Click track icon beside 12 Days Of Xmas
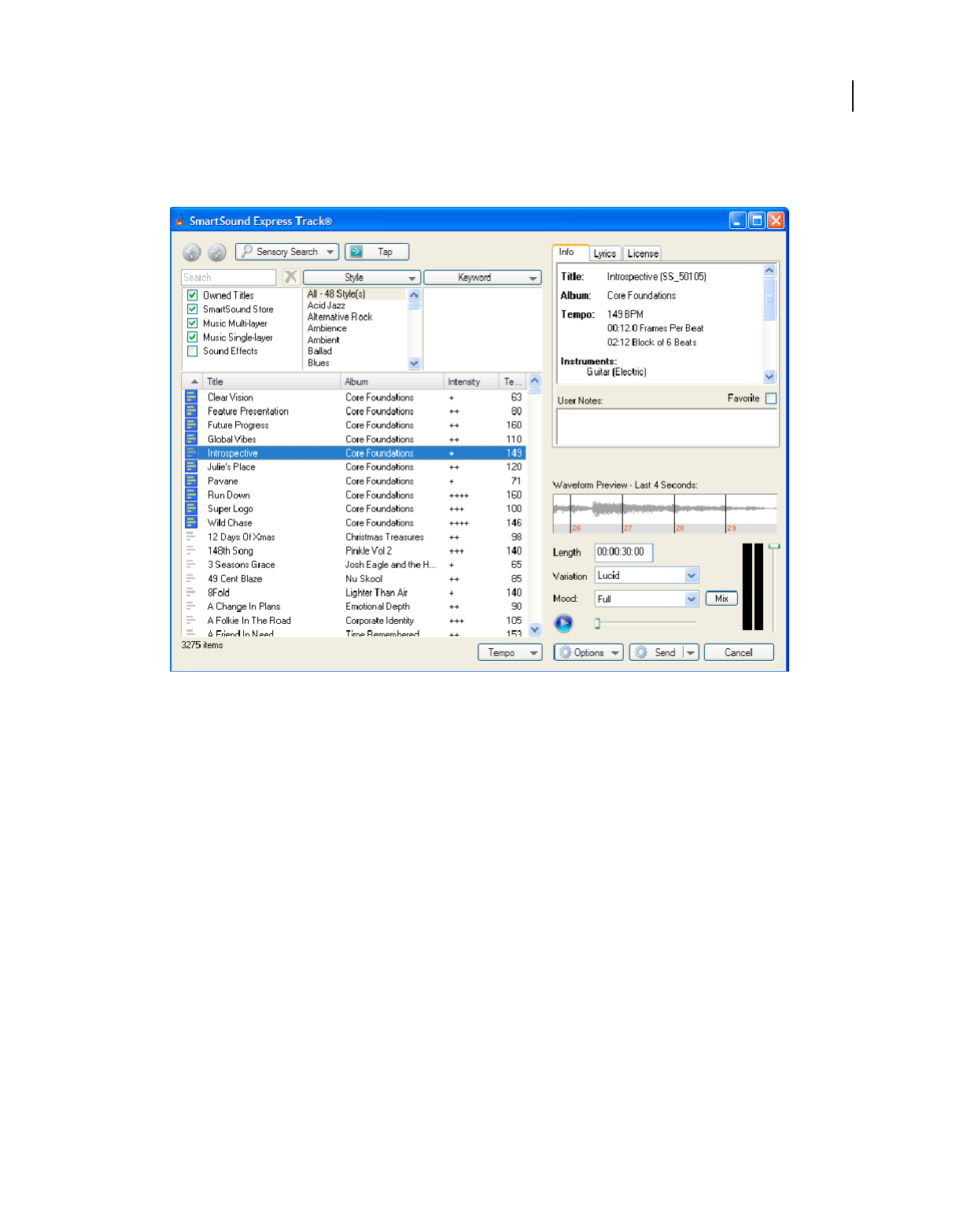 point(190,537)
